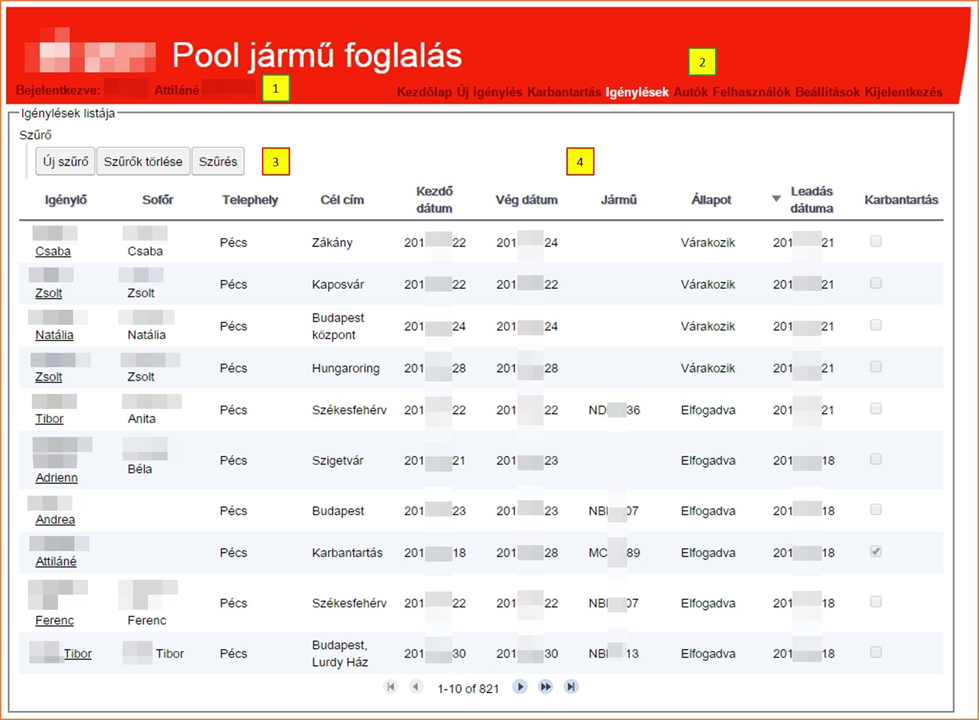Tick the Karbantartás checkbox in the Zákány row

click(x=876, y=241)
